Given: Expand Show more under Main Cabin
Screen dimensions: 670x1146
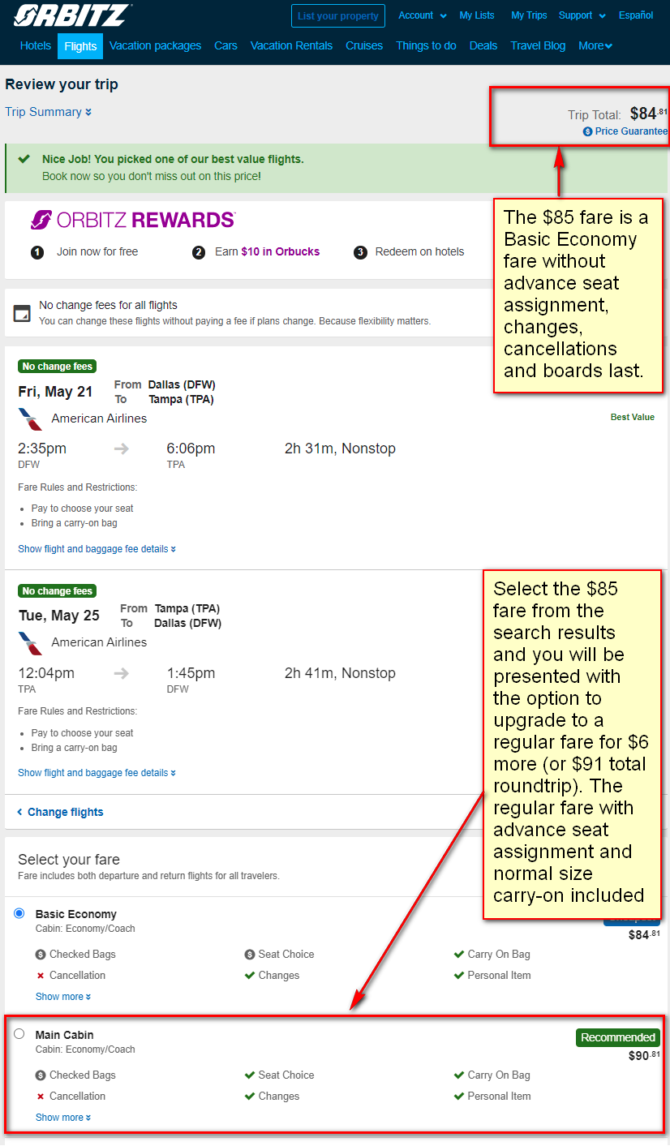Looking at the screenshot, I should [63, 1117].
